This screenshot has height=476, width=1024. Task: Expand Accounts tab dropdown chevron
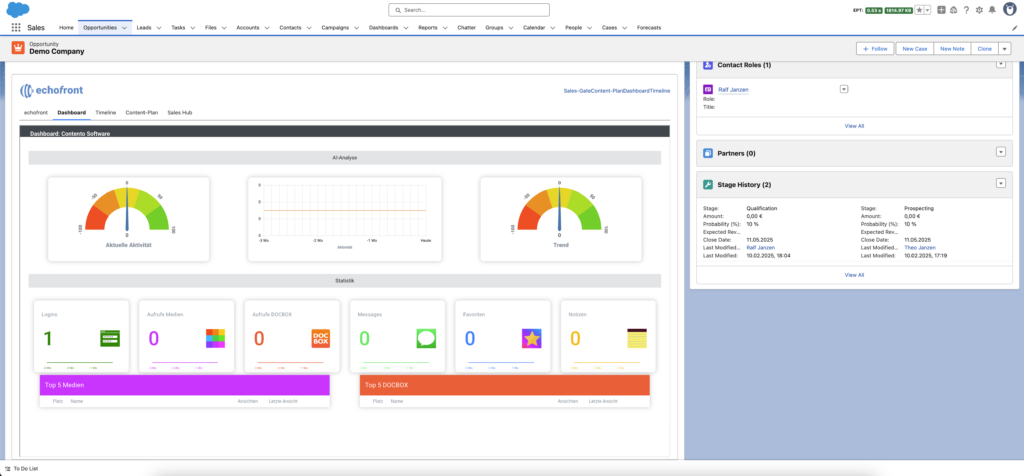(266, 28)
